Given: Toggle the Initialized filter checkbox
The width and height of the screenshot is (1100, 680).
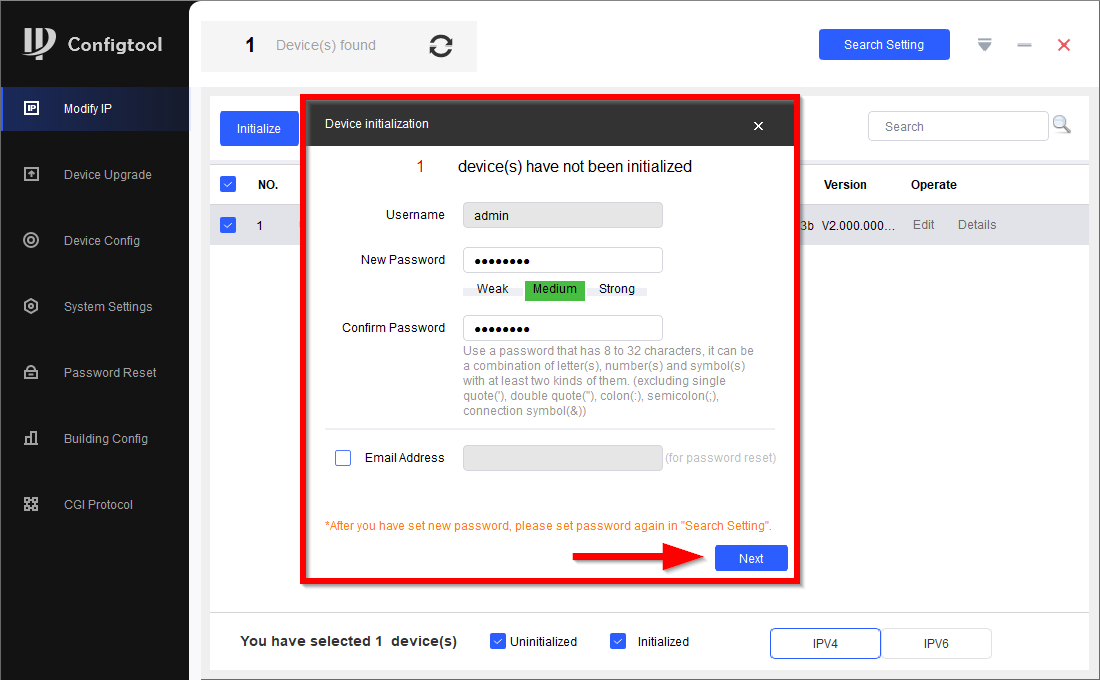Looking at the screenshot, I should click(x=618, y=641).
